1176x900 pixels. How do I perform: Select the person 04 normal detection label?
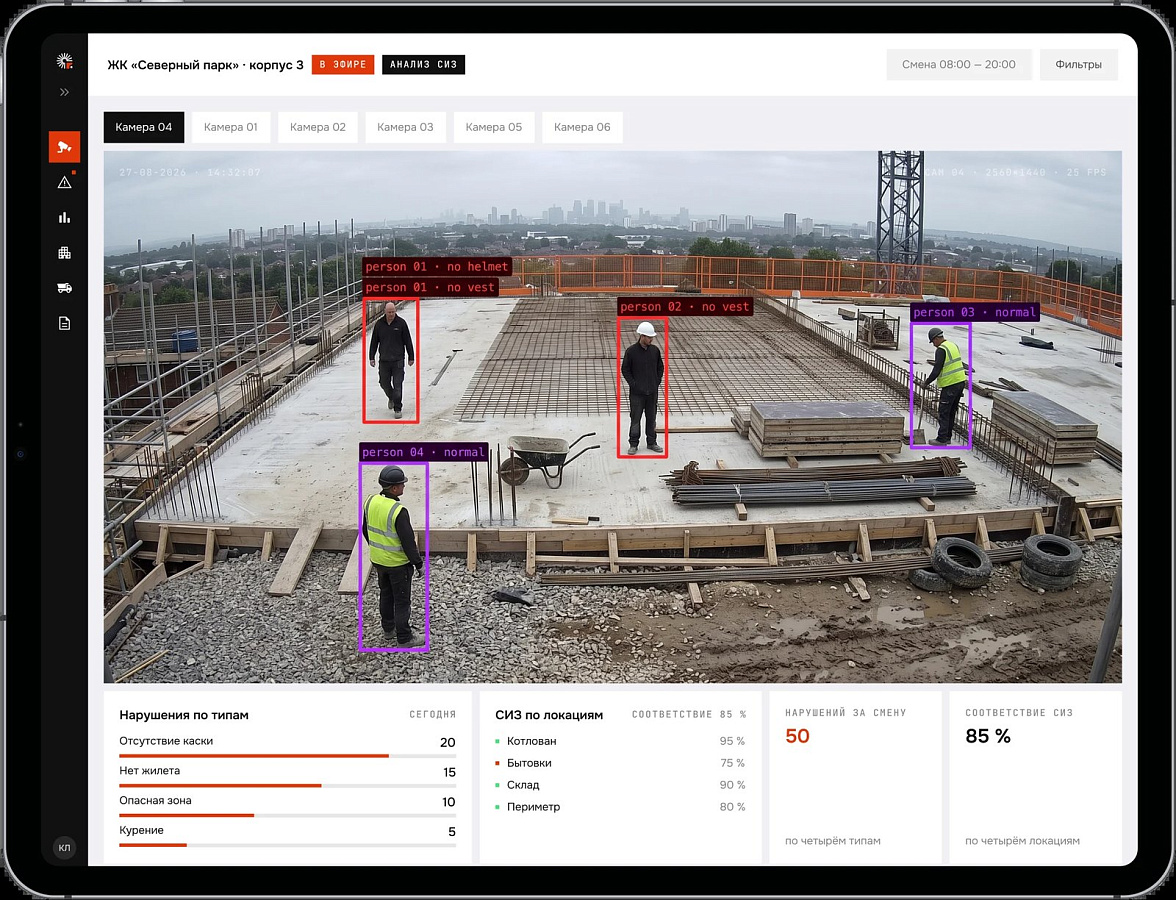click(x=424, y=452)
